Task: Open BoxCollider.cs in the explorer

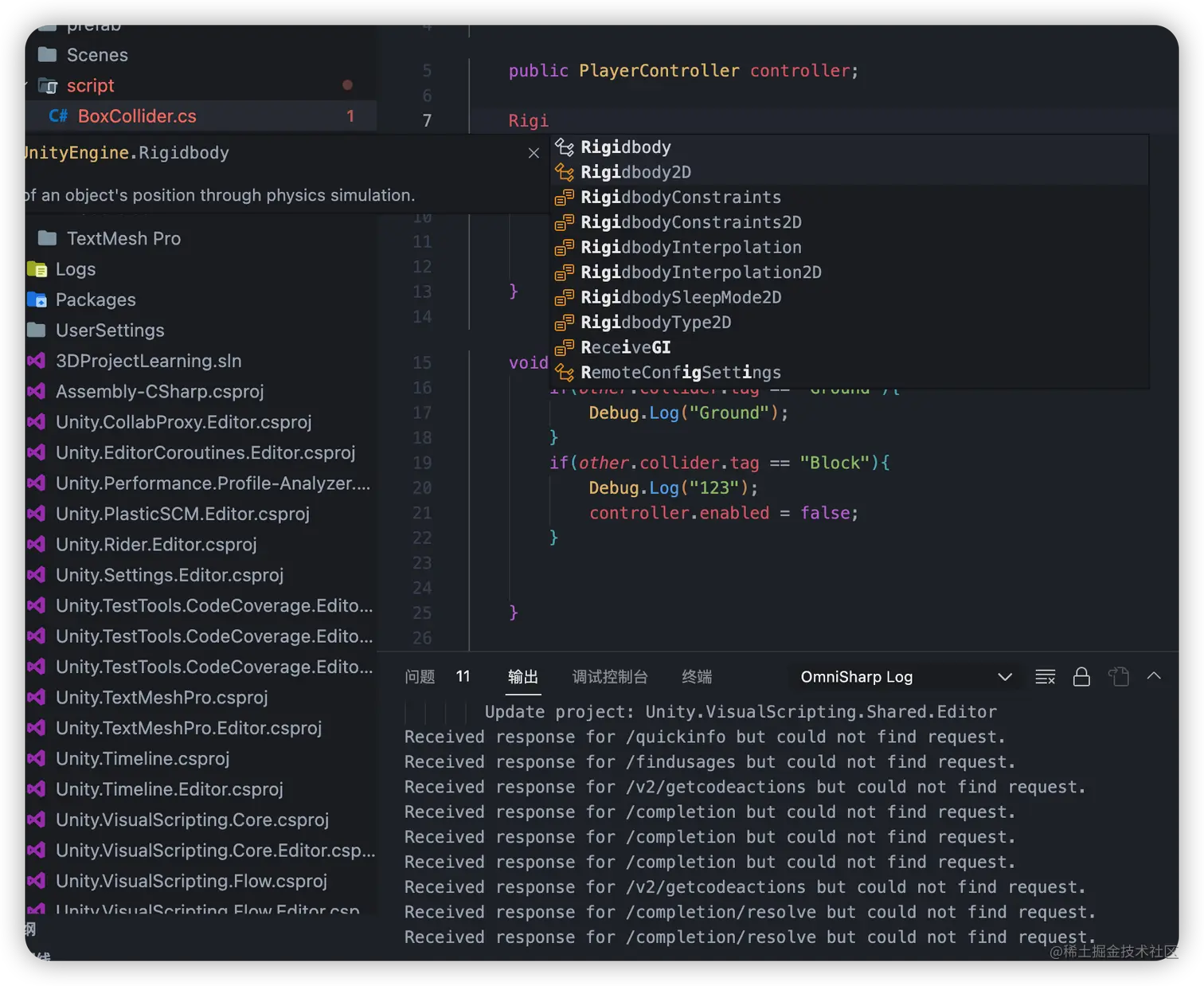Action: (x=201, y=116)
